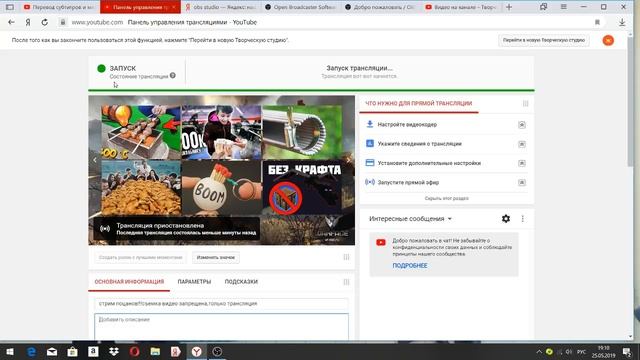Click the address bar URL
Image resolution: width=640 pixels, height=360 pixels.
[x=97, y=22]
